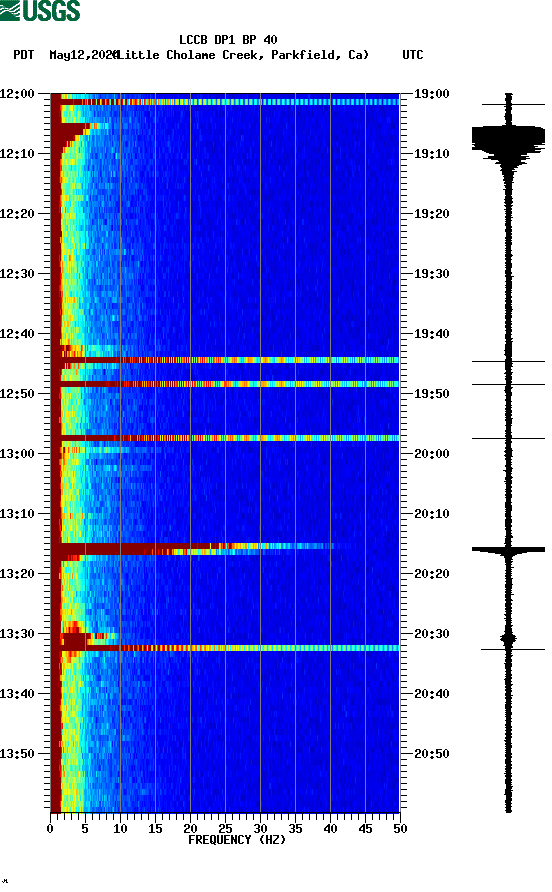
Task: Select the title text LCCB DP1 BP 40
Action: tap(228, 40)
